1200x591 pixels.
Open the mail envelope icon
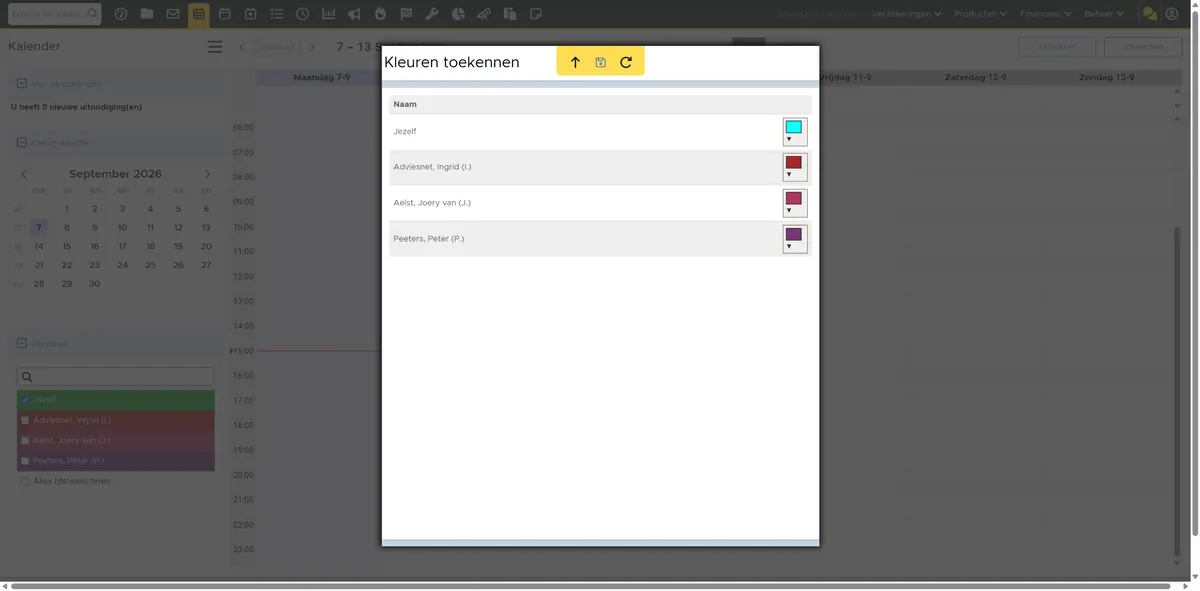click(173, 14)
